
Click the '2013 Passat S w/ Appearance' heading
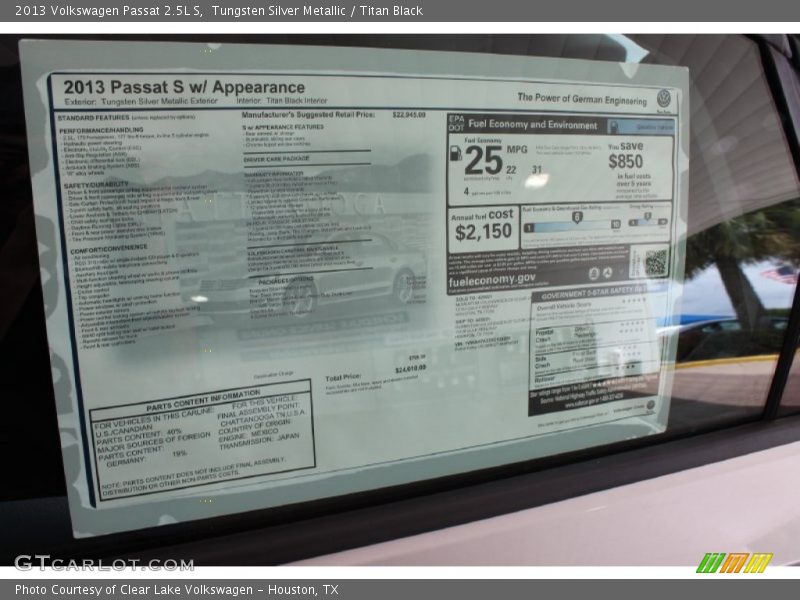click(x=184, y=87)
